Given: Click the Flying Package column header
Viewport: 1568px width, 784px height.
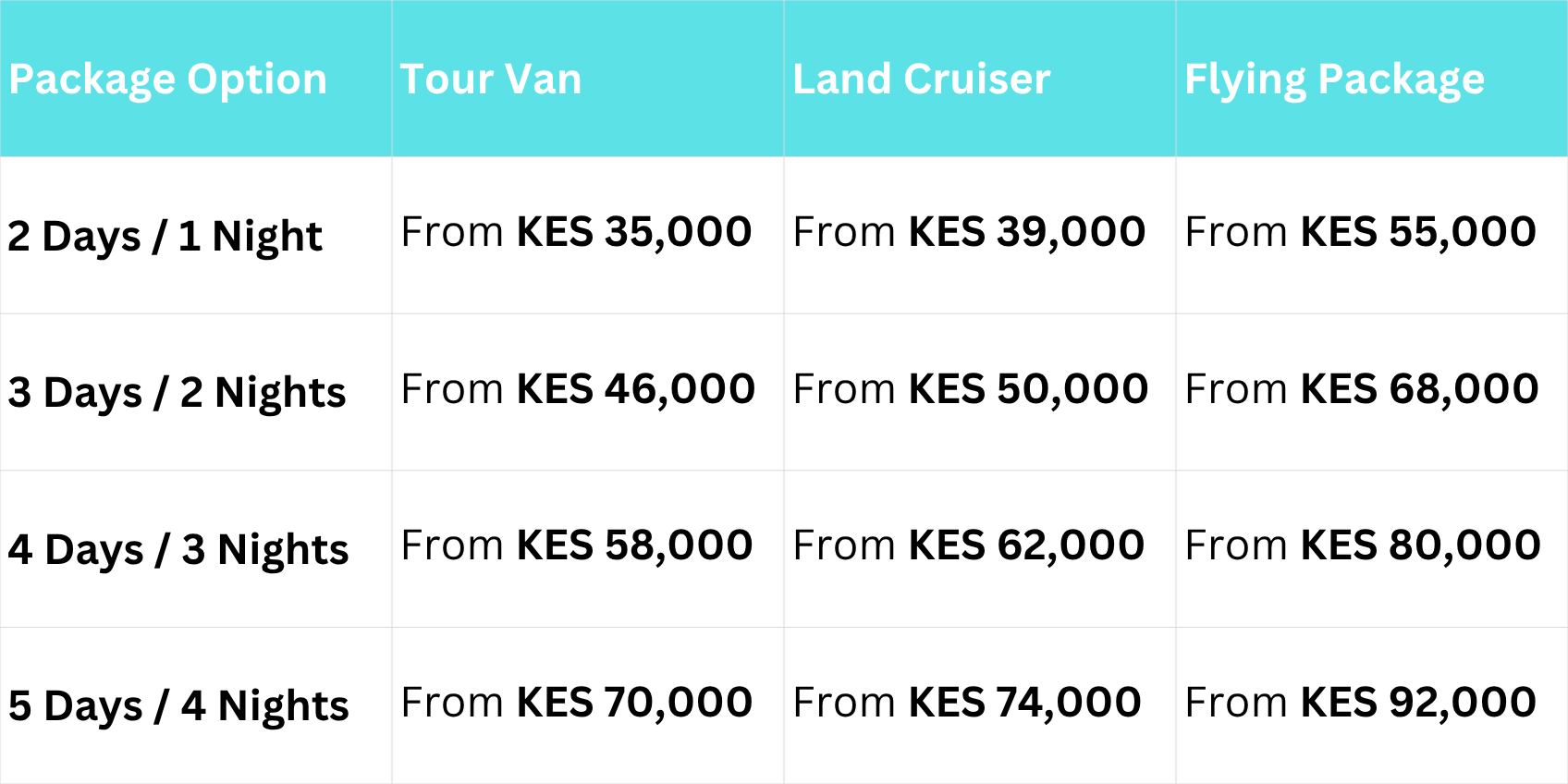Looking at the screenshot, I should 1334,80.
